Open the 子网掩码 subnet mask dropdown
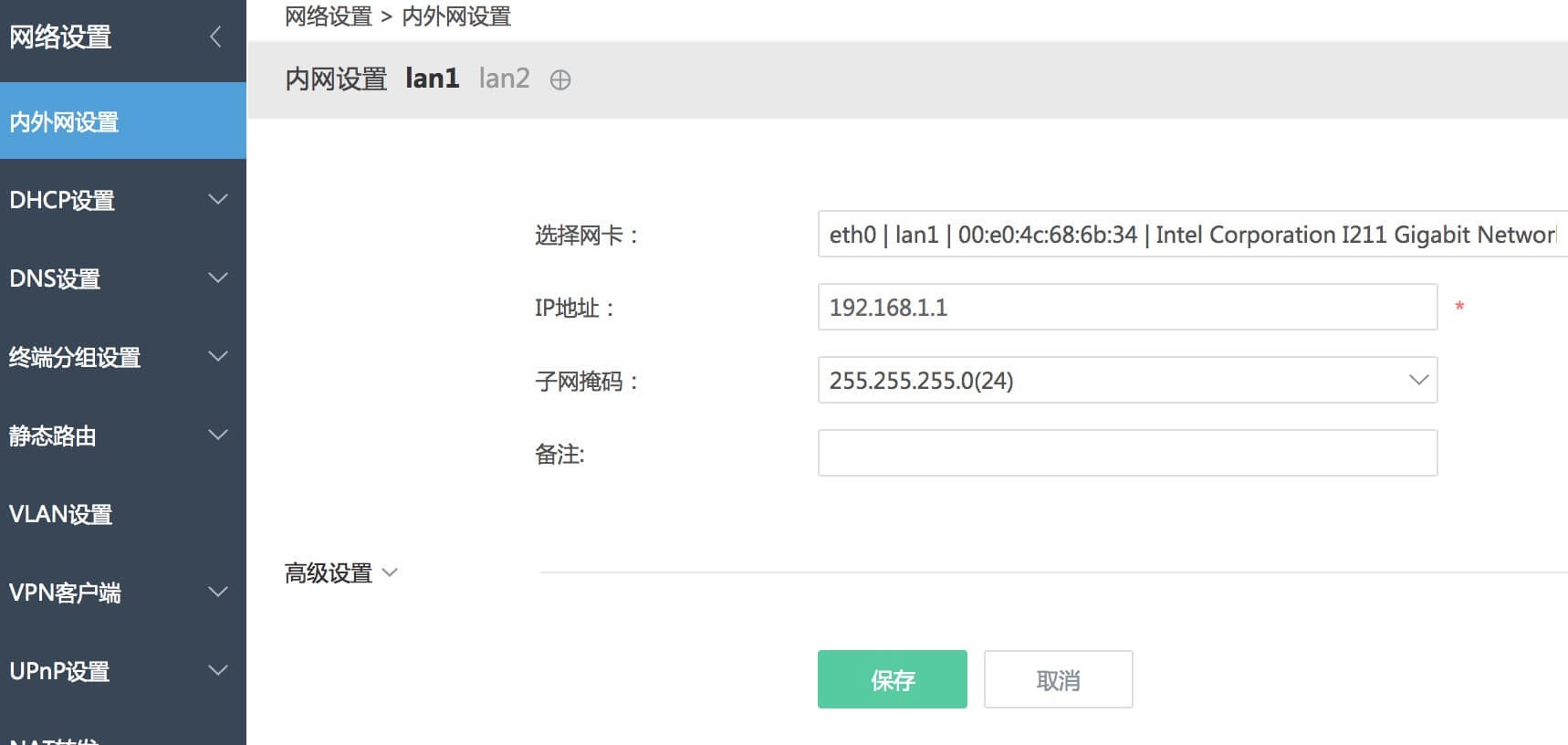 pyautogui.click(x=1127, y=380)
